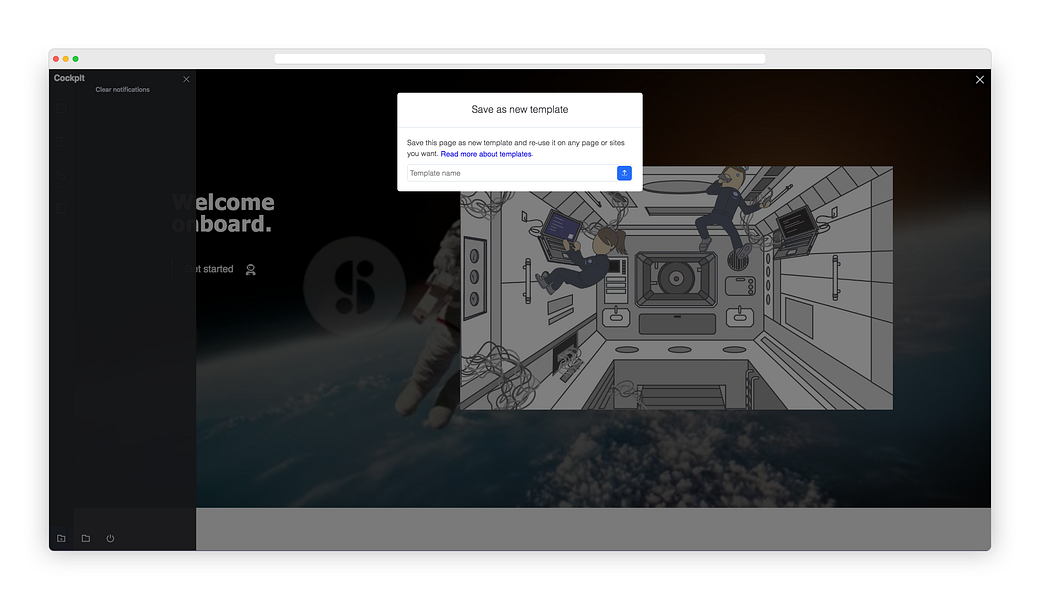Viewport: 1040px width, 600px height.
Task: Click the space station illustration image
Action: tap(677, 288)
